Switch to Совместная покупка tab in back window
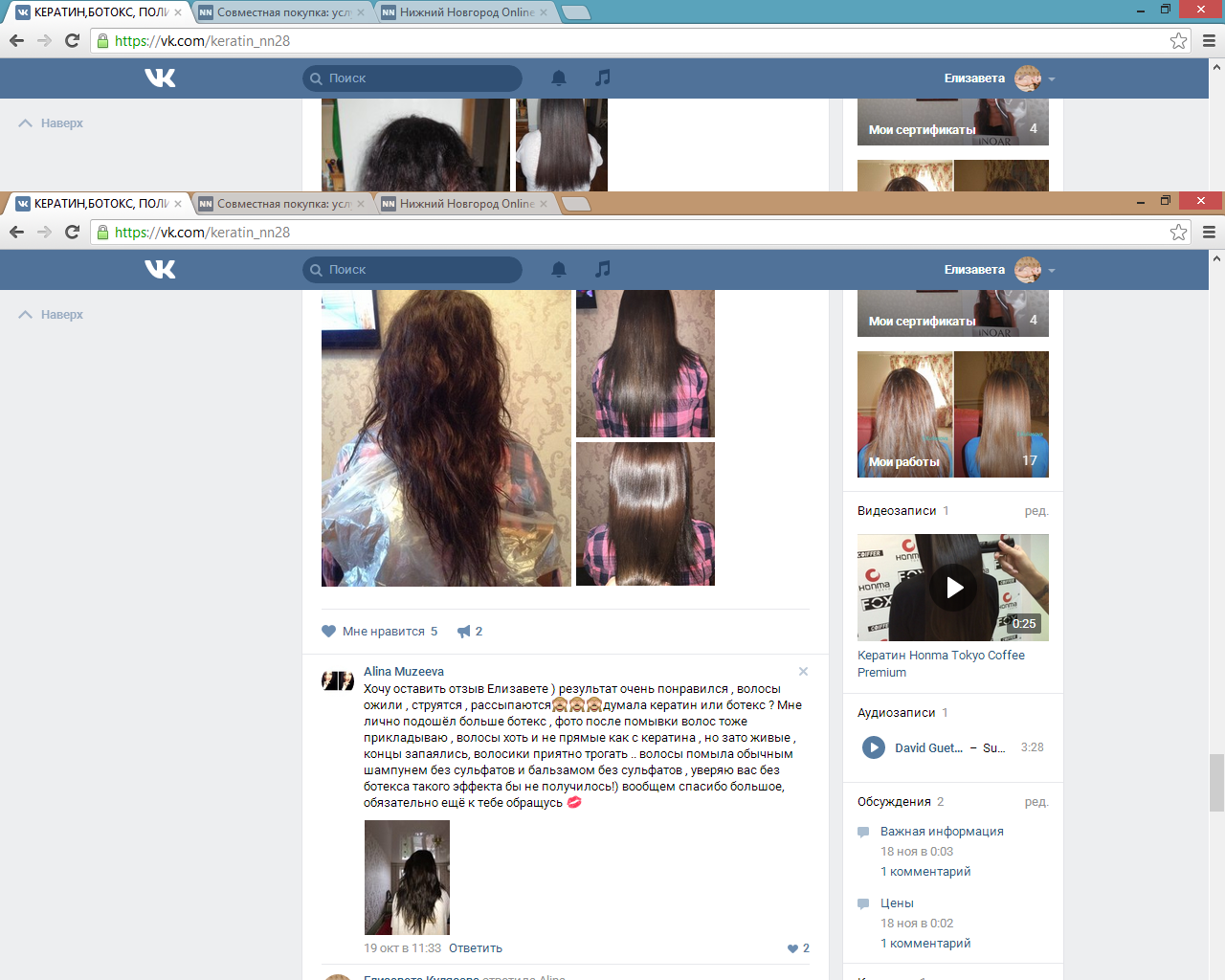 coord(281,12)
